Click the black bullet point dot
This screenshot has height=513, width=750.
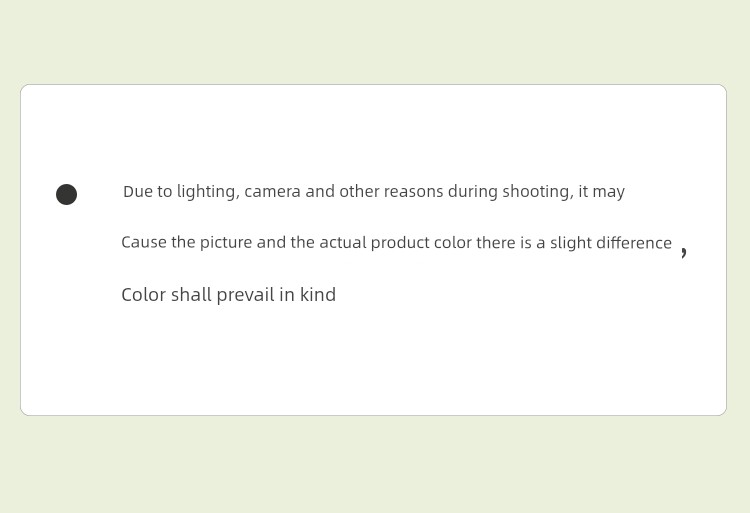(x=66, y=195)
